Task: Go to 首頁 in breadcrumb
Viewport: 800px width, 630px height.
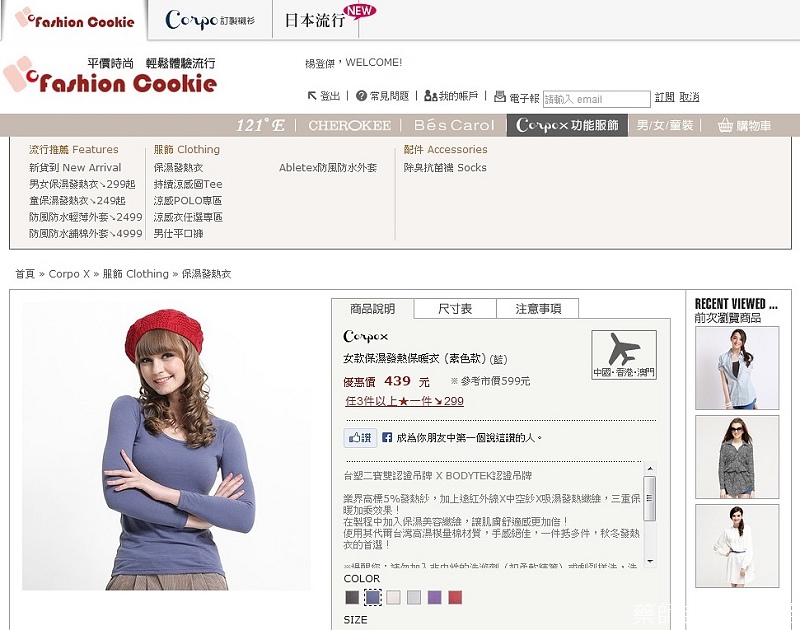Action: pos(25,274)
